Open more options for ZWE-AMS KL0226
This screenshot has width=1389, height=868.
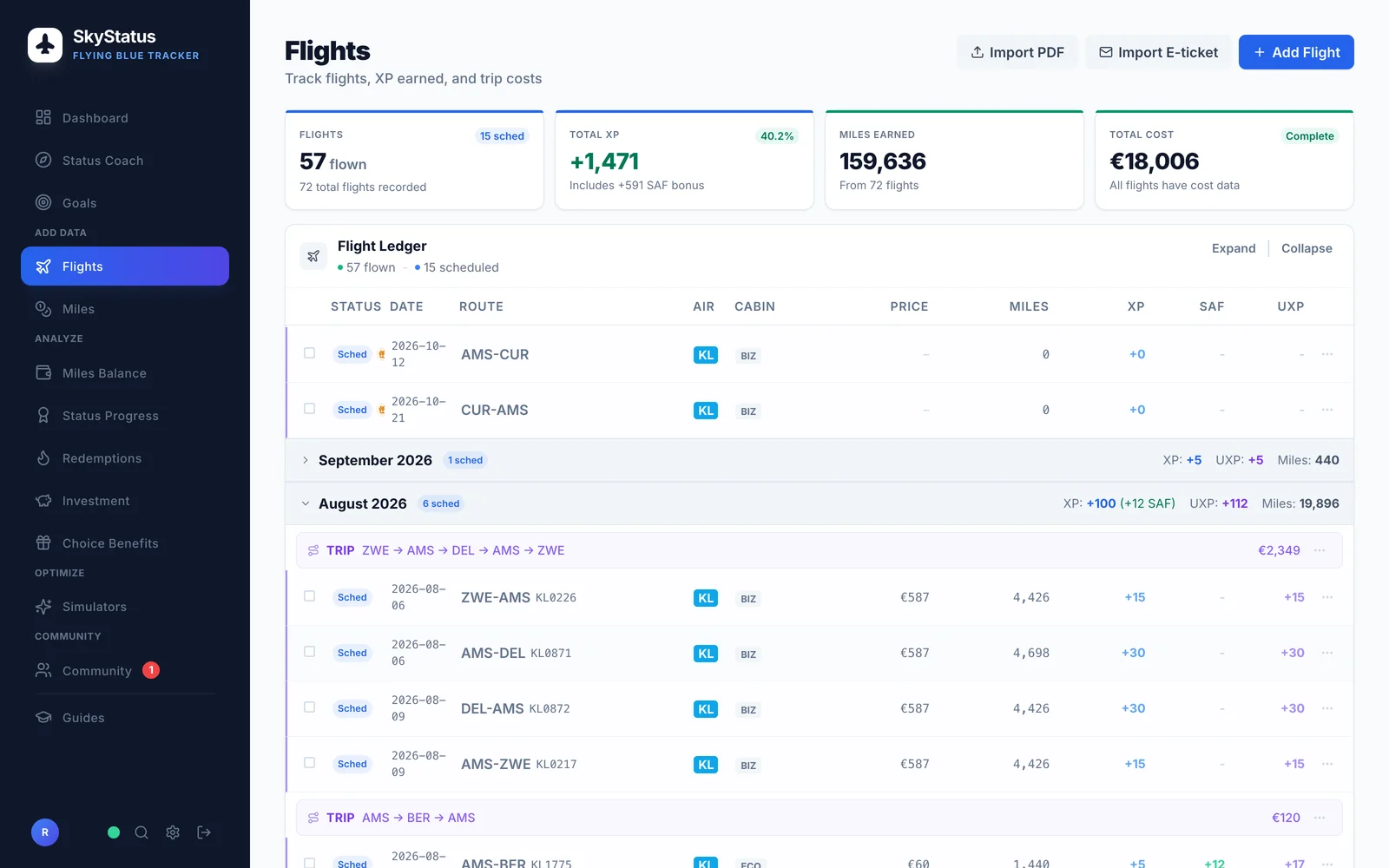click(x=1327, y=597)
